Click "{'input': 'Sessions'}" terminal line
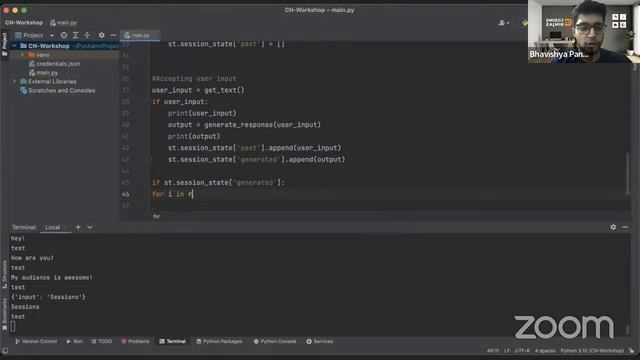Screen dimensions: 640x360 [48, 297]
